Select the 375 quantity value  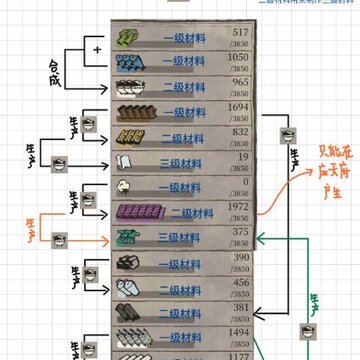(x=241, y=231)
